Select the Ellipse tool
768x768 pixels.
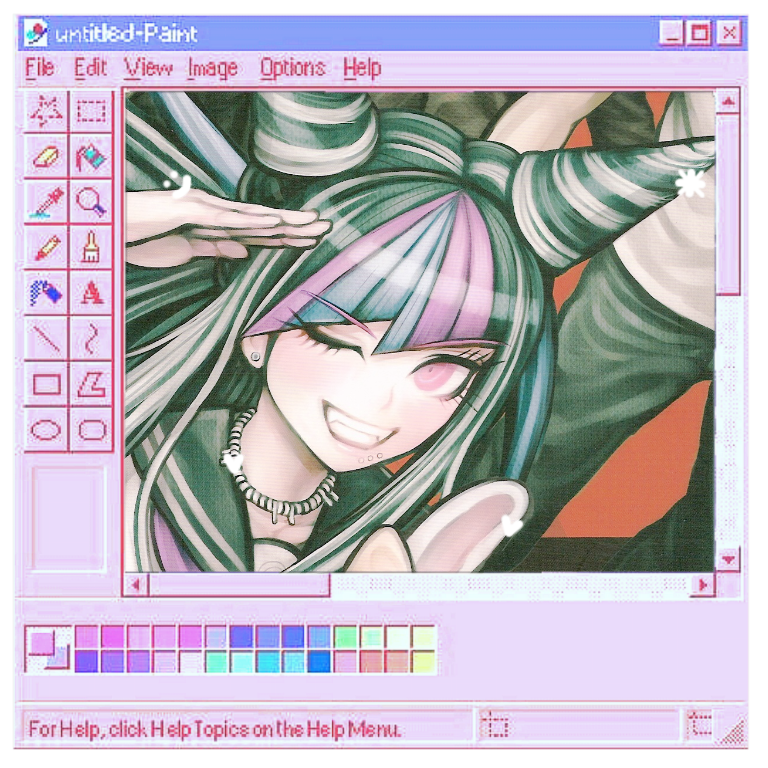coord(46,431)
